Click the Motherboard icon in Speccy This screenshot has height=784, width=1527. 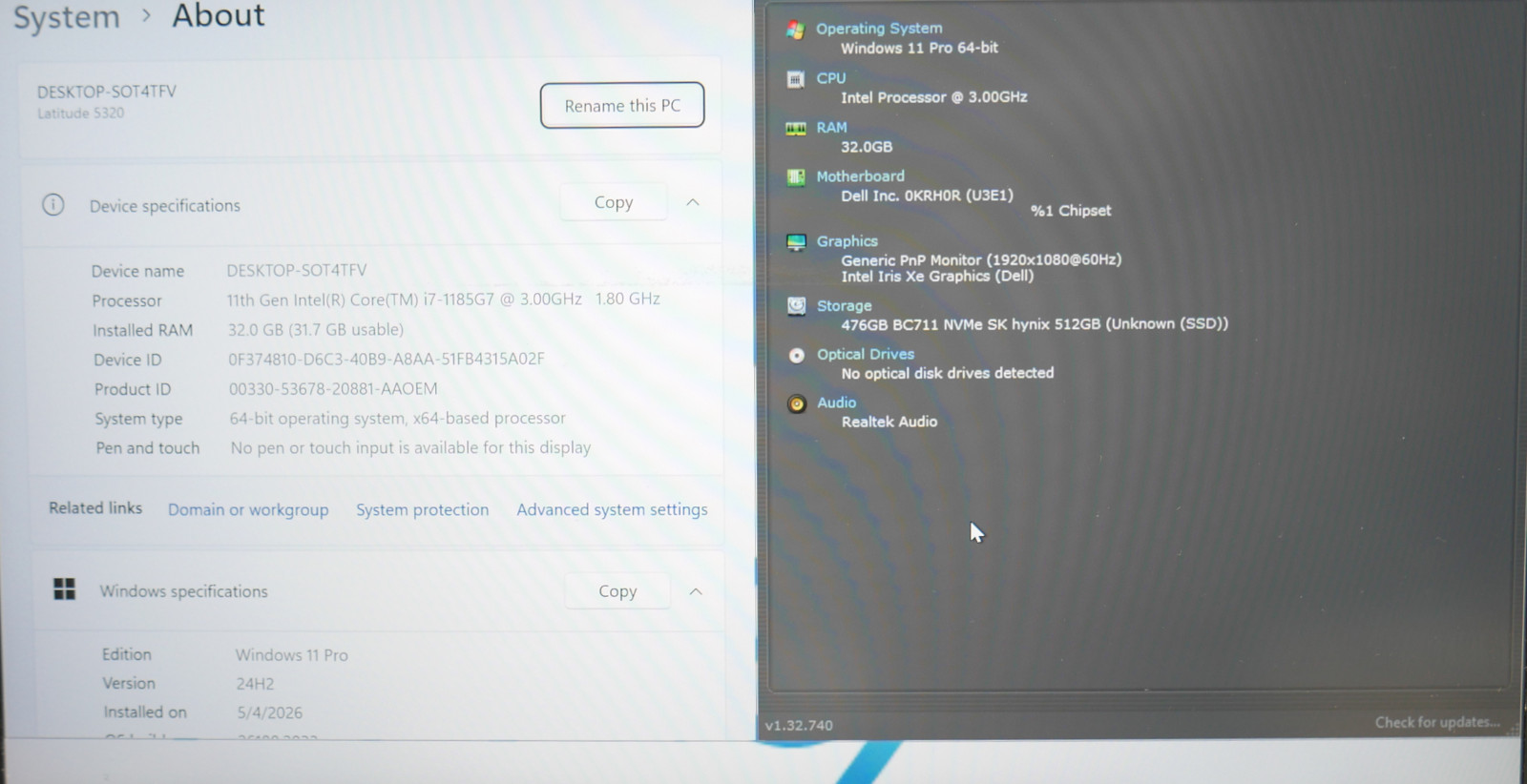796,177
